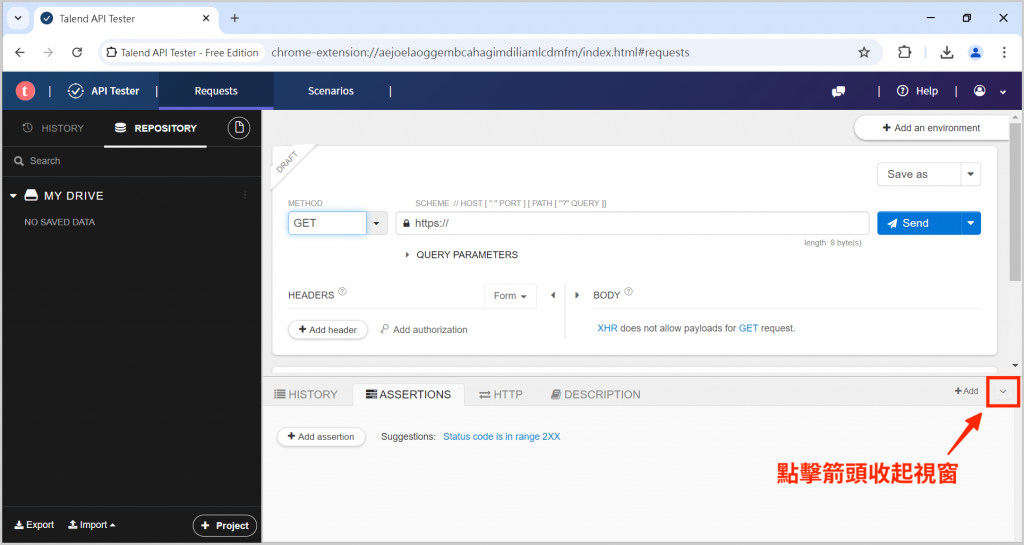Viewport: 1024px width, 545px height.
Task: Open browser Downloads icon
Action: pos(947,52)
